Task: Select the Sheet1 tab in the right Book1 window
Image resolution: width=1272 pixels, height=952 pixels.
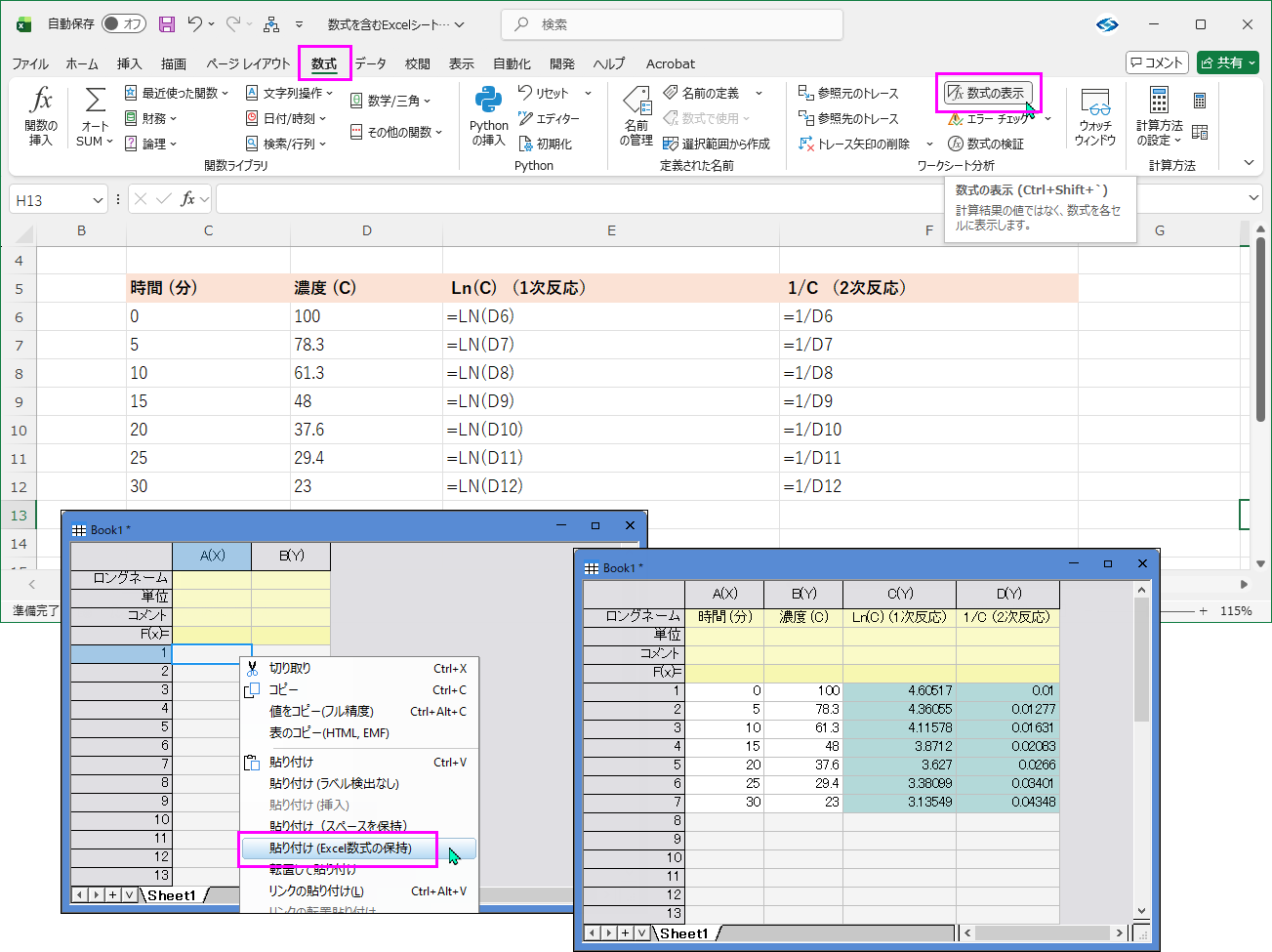Action: click(x=683, y=933)
